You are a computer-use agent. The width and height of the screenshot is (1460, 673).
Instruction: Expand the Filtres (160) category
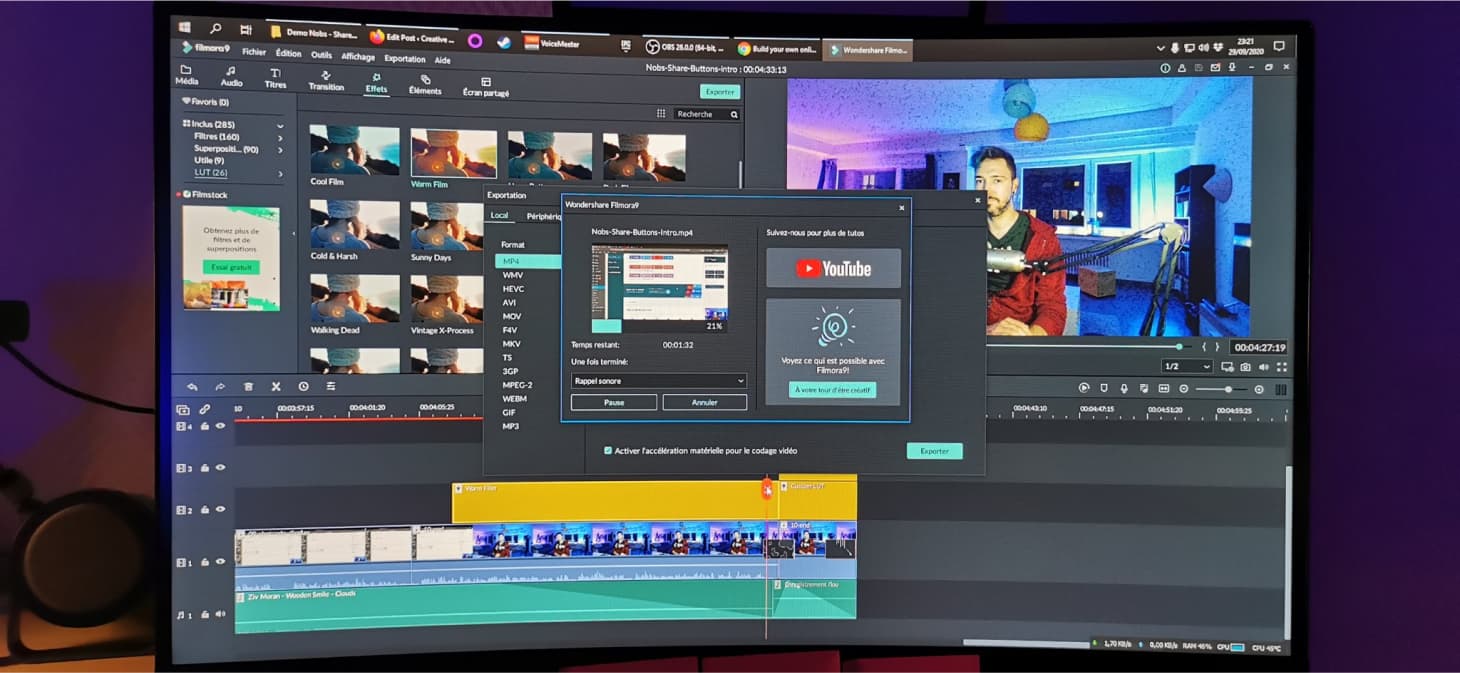coord(280,137)
